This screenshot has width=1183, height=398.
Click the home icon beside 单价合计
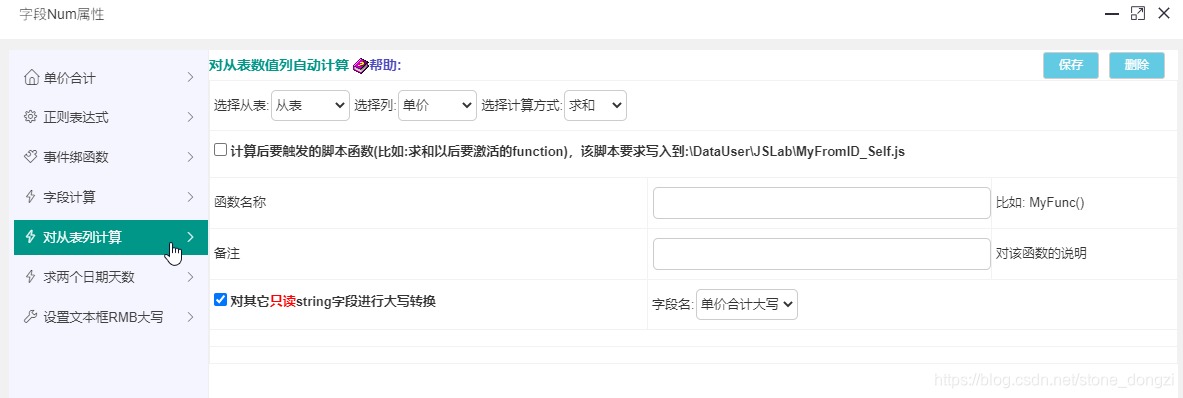click(31, 77)
